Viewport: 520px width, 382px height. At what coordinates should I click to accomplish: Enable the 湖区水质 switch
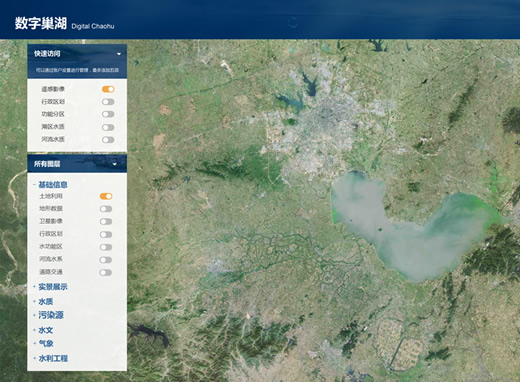(x=108, y=127)
